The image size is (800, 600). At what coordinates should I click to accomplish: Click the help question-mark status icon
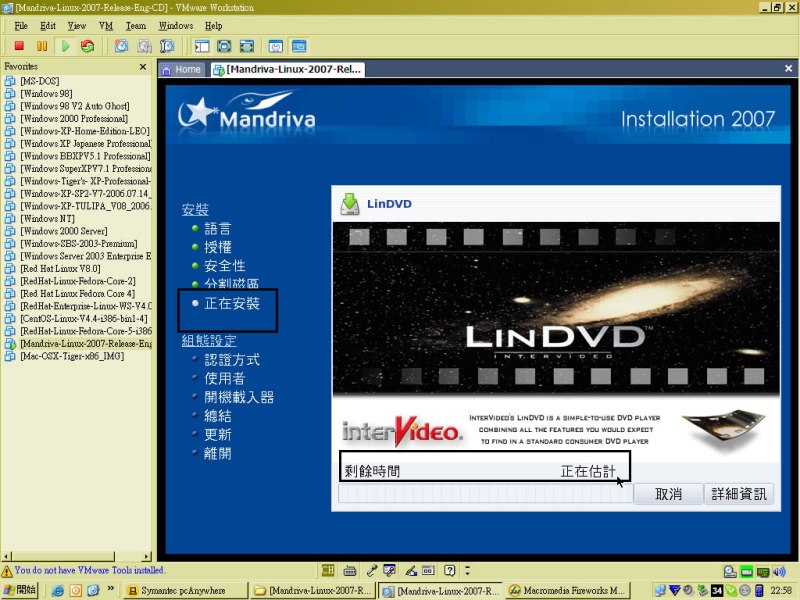pyautogui.click(x=449, y=570)
